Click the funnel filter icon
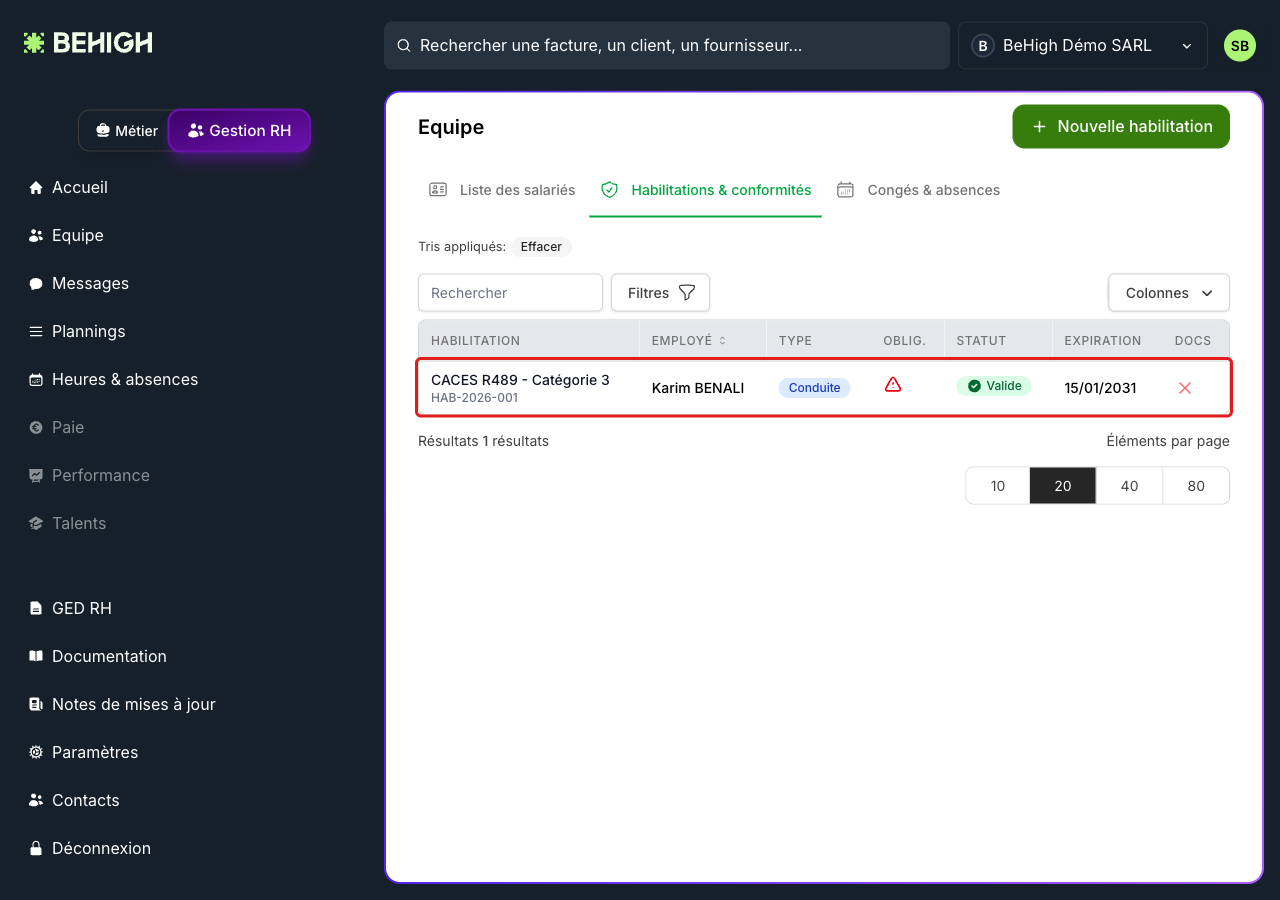The height and width of the screenshot is (900, 1280). 687,293
